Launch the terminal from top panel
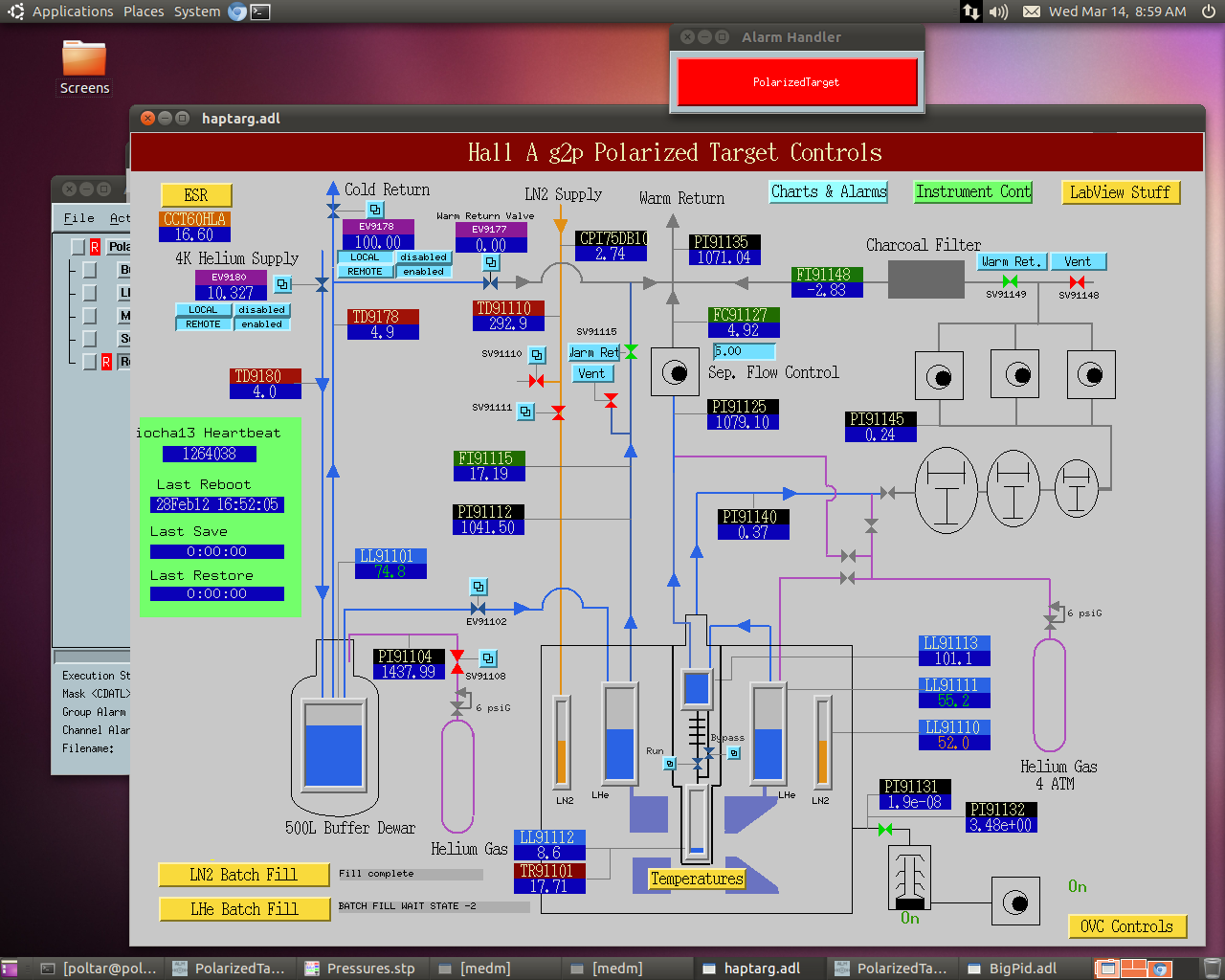The height and width of the screenshot is (980, 1225). 260,11
